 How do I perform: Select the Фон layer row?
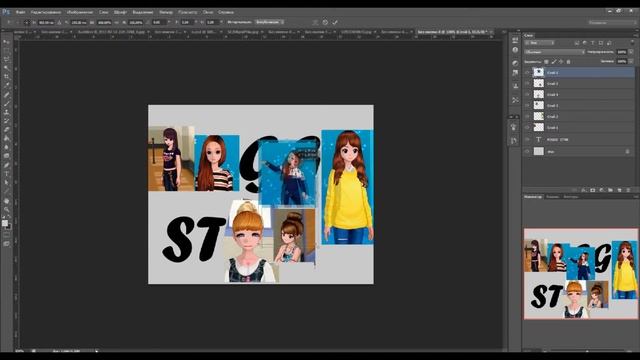tap(579, 151)
